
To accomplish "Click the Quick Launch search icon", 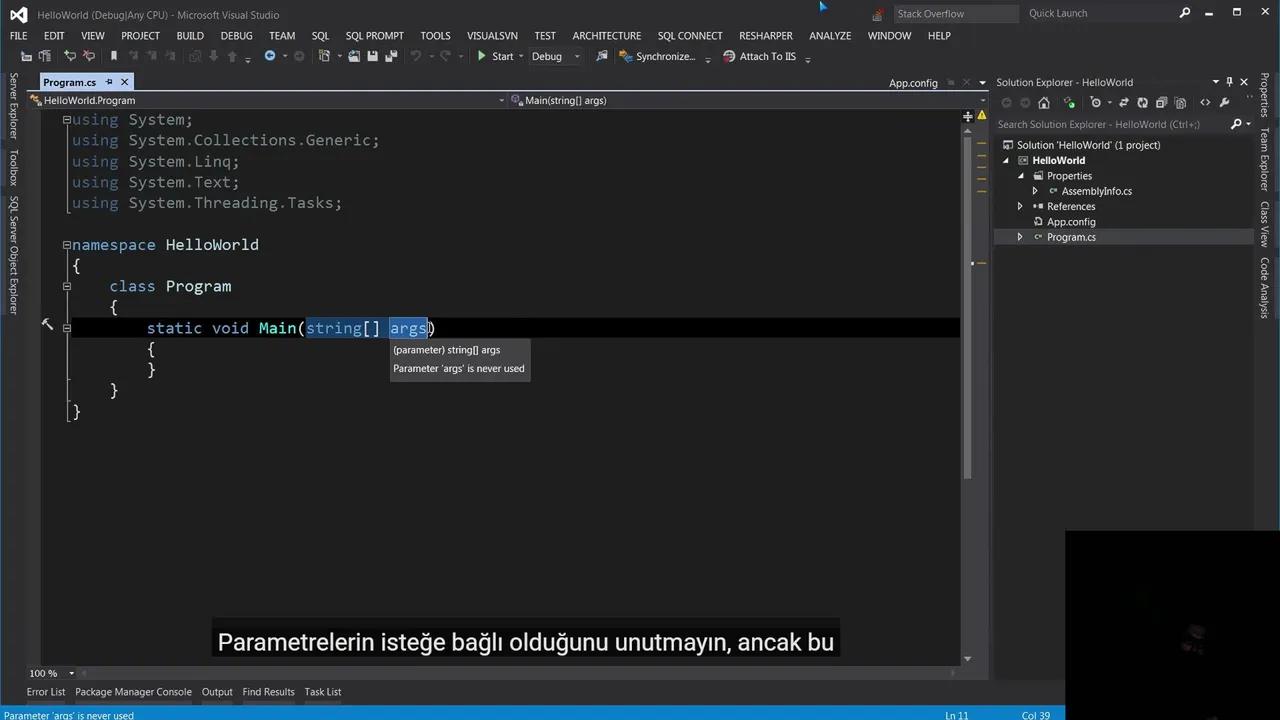I will tap(1185, 13).
